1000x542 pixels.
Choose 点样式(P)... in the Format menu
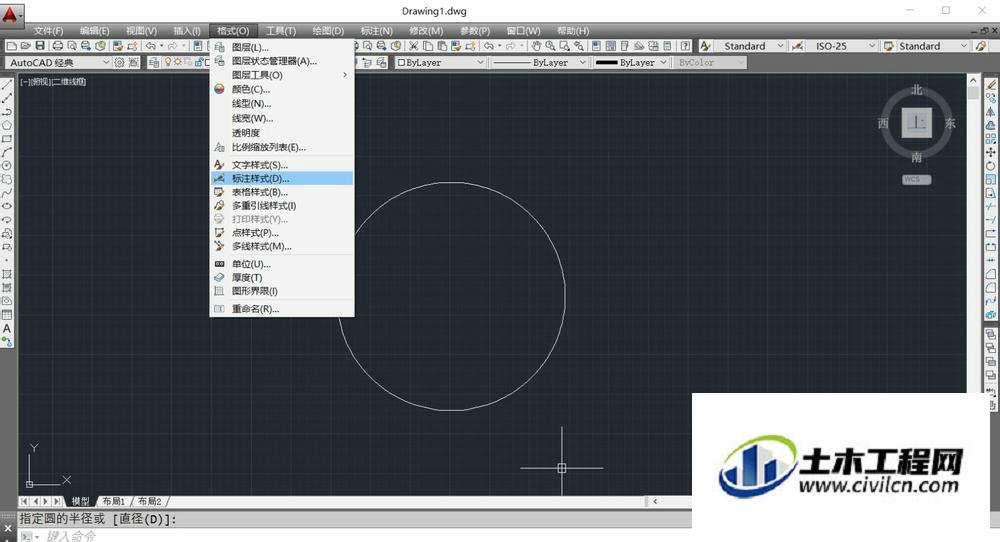[x=282, y=233]
